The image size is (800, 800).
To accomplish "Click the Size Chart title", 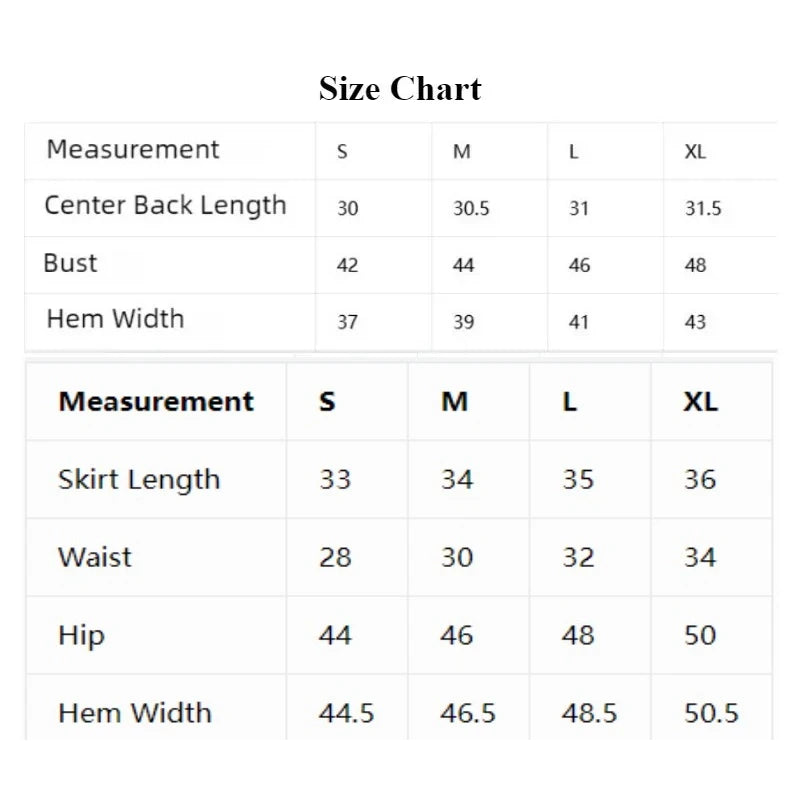I will (400, 89).
